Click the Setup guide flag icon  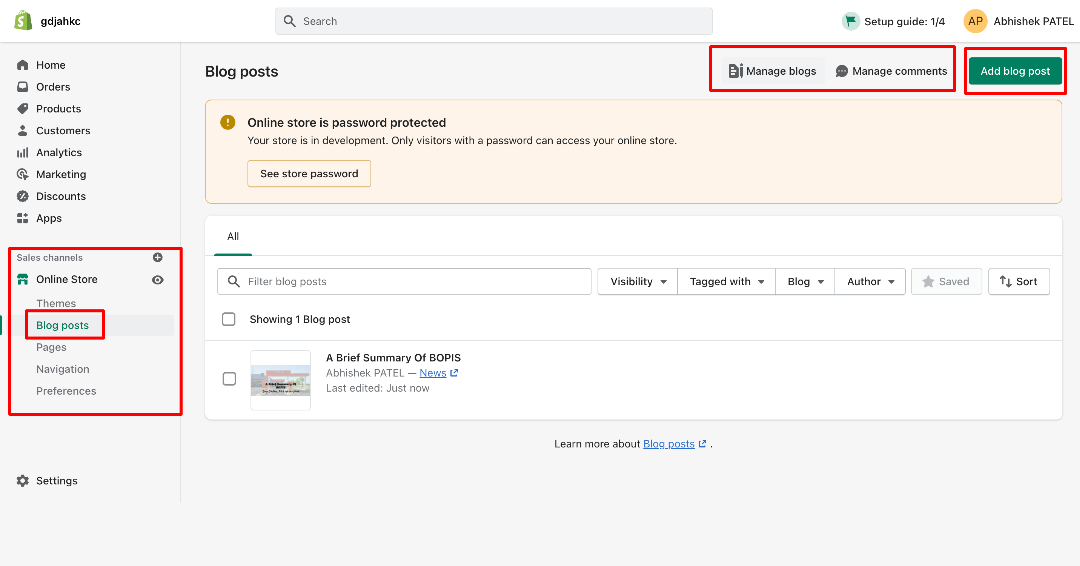tap(851, 21)
